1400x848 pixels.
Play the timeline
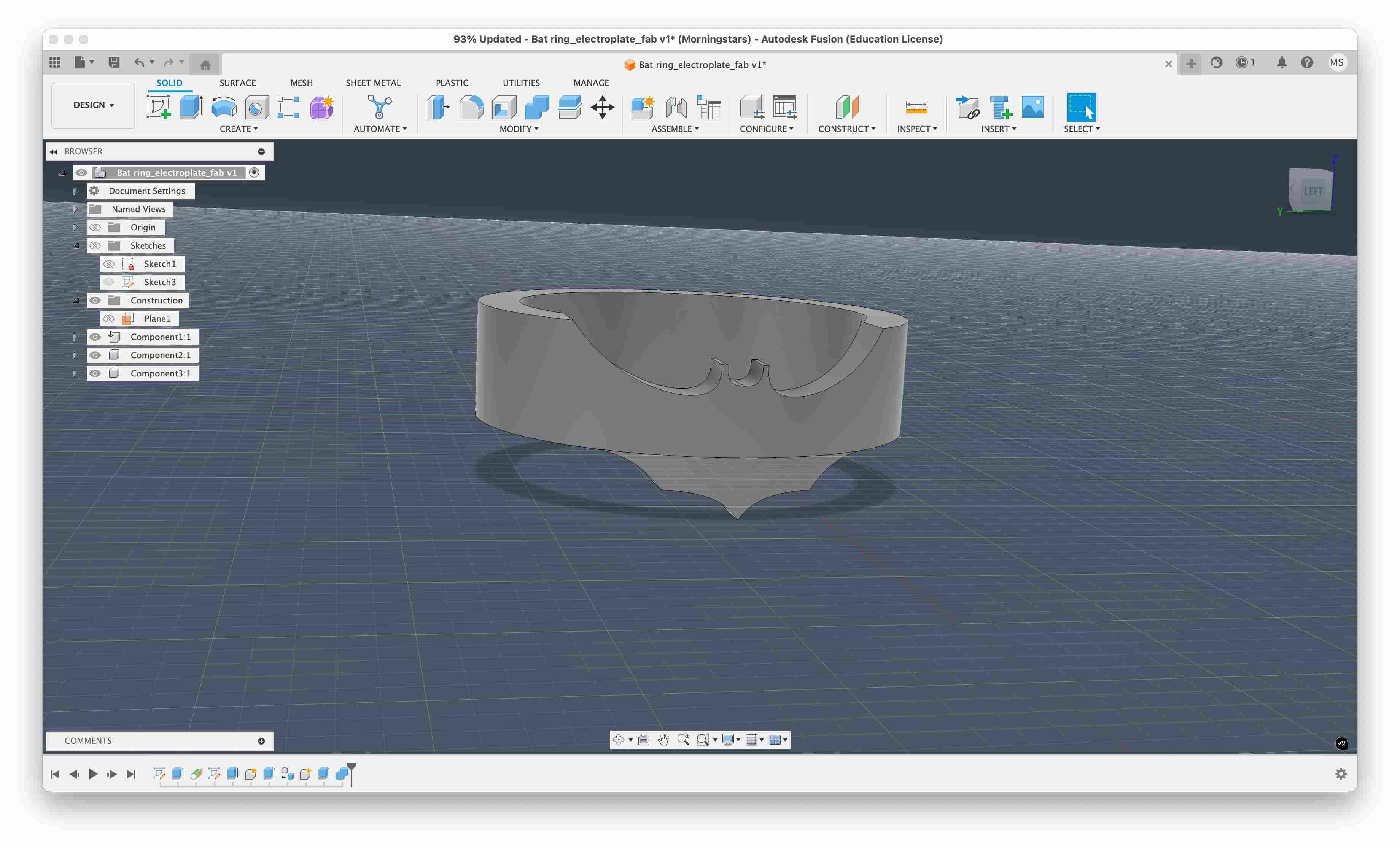click(93, 773)
